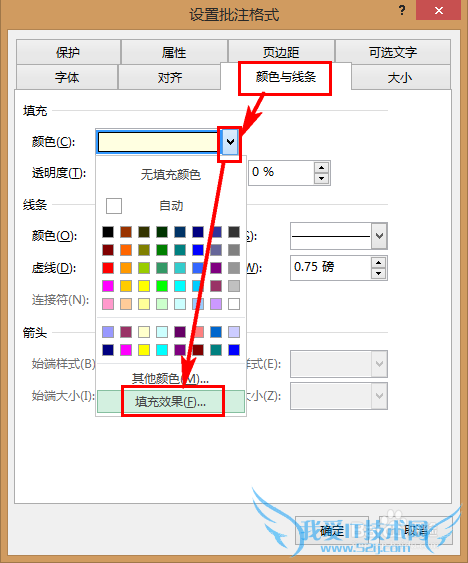Screen dimensions: 468x563
Task: Pick the darkest gray swatch in top row
Action: (234, 232)
